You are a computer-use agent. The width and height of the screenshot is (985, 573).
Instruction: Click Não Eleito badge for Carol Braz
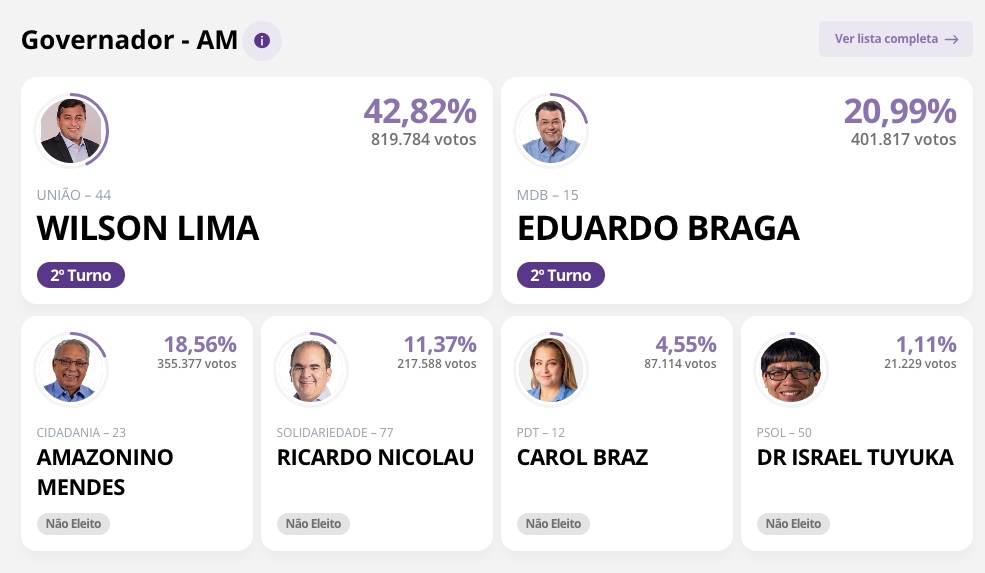[553, 523]
